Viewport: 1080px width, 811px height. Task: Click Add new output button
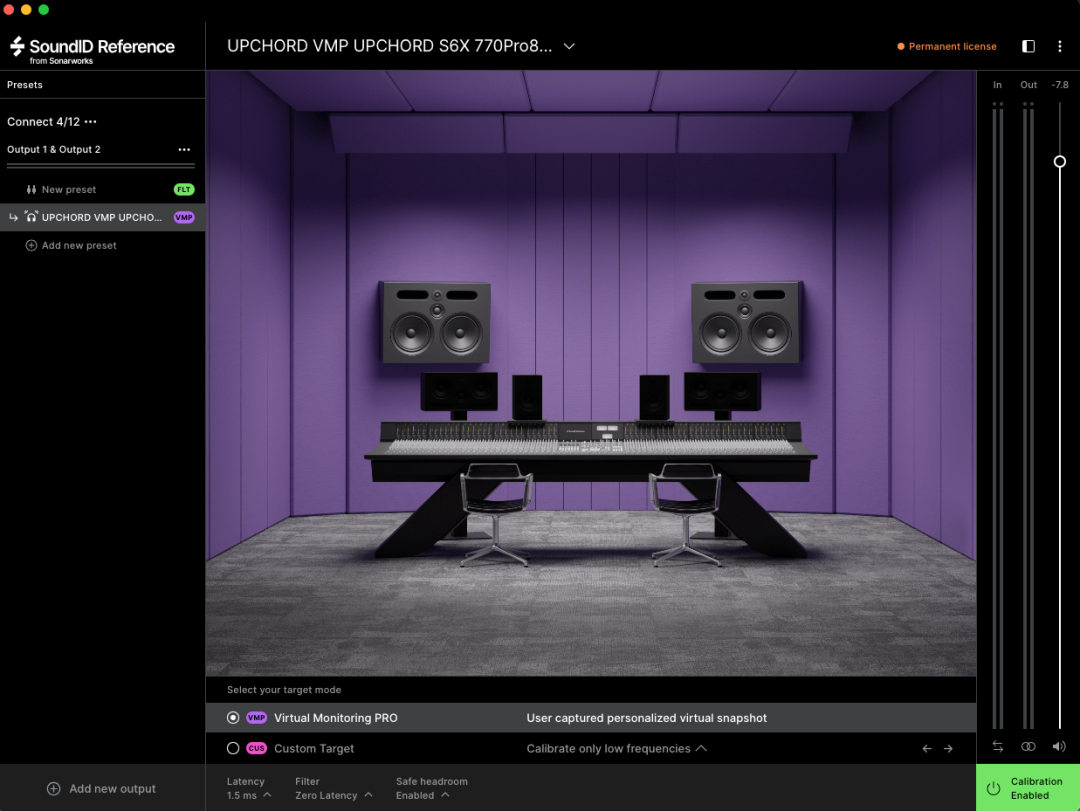point(102,788)
